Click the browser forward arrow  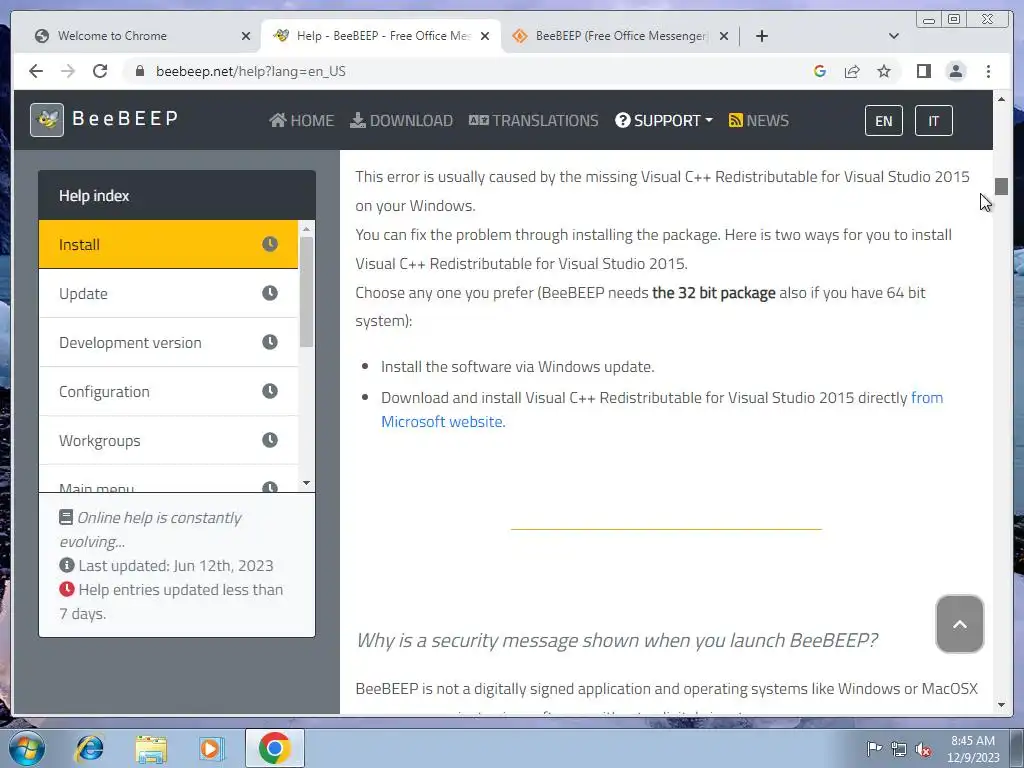coord(68,71)
